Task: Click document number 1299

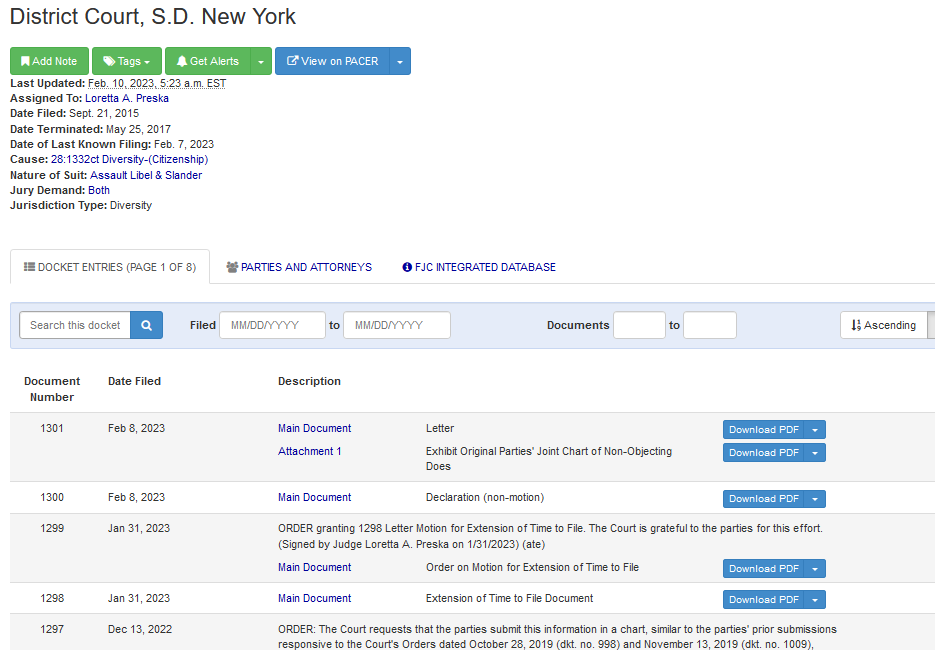Action: [x=52, y=528]
